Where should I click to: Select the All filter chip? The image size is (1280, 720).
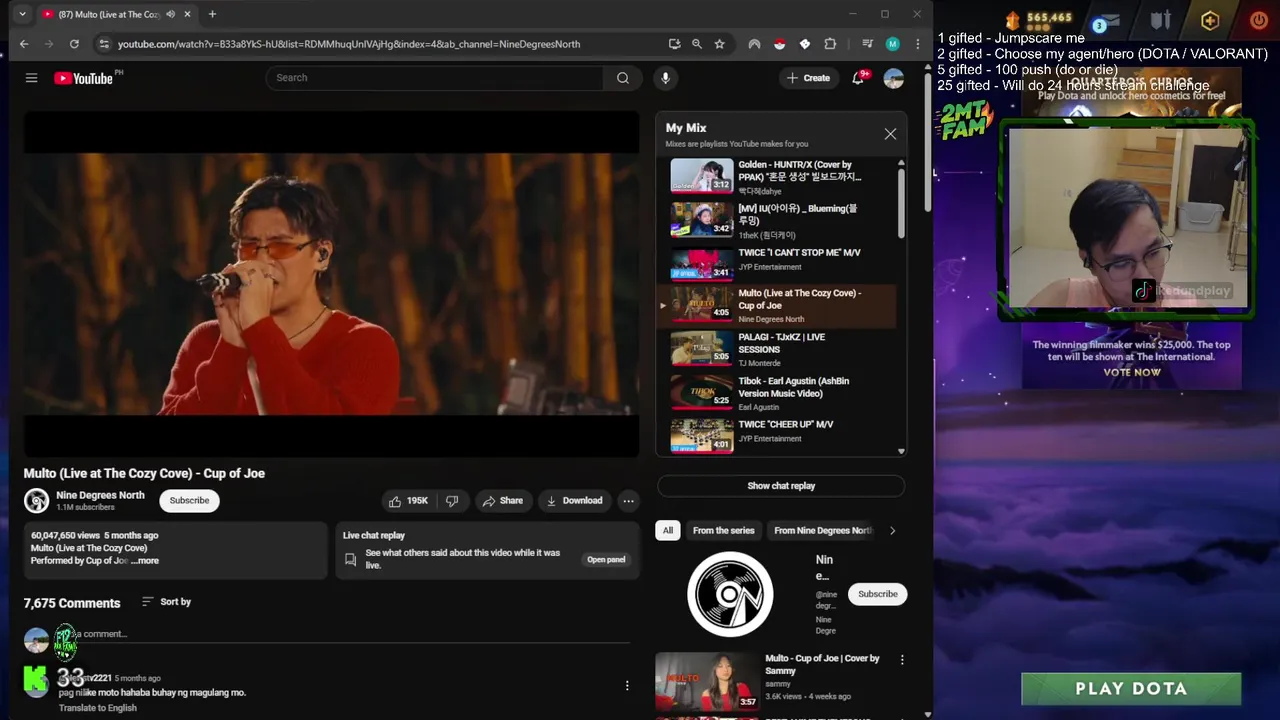pos(667,531)
